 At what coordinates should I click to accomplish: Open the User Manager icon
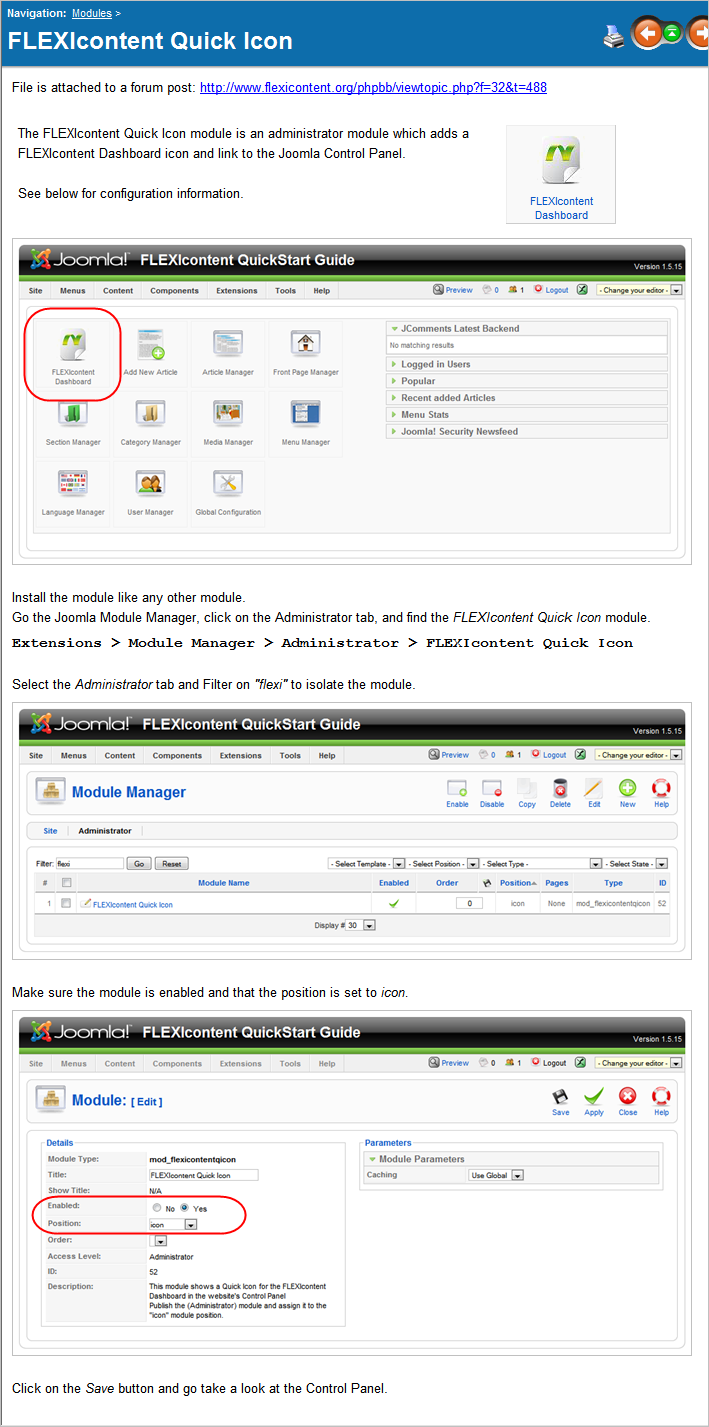tap(151, 495)
